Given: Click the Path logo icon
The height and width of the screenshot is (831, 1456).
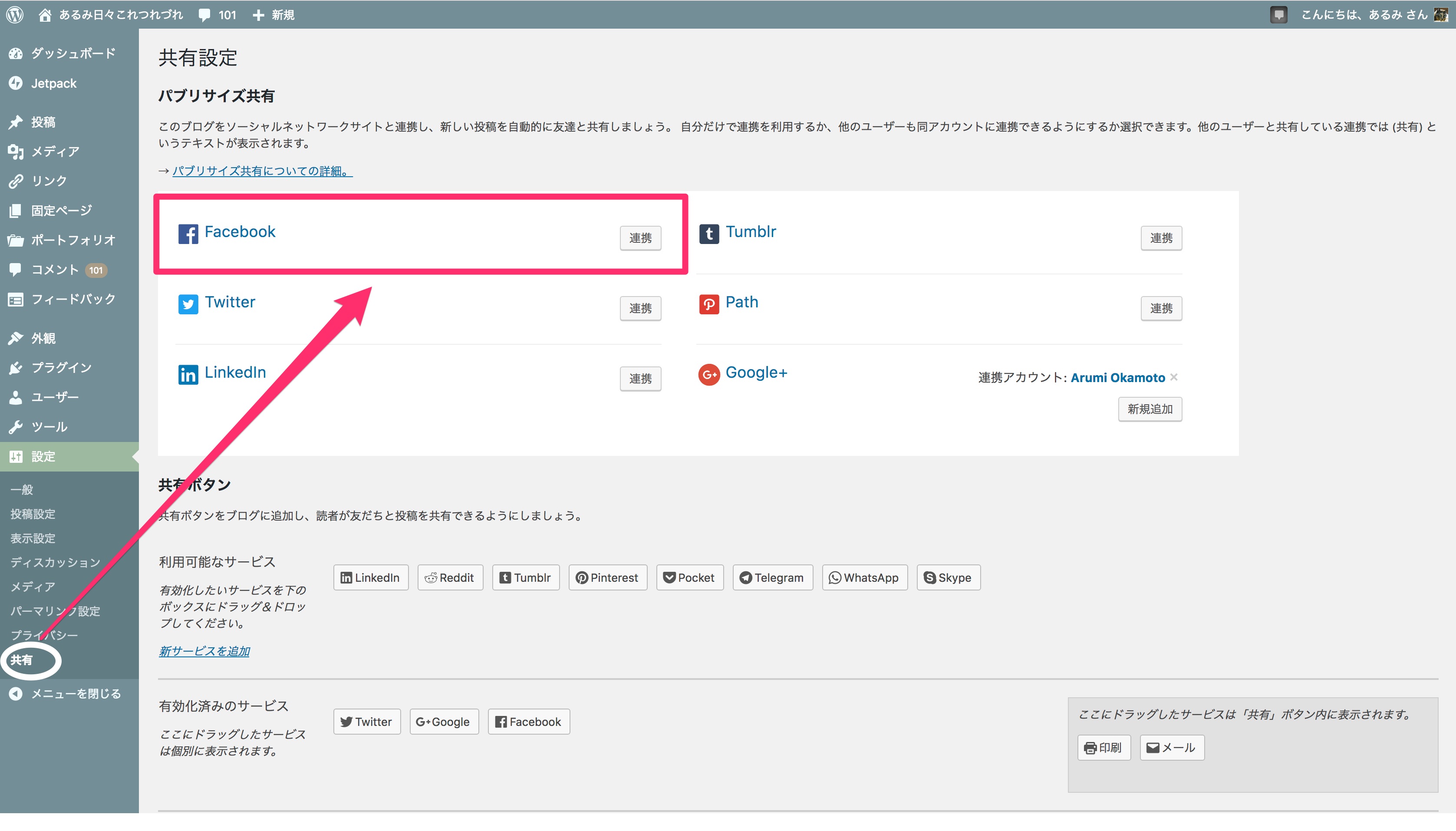Looking at the screenshot, I should click(708, 304).
